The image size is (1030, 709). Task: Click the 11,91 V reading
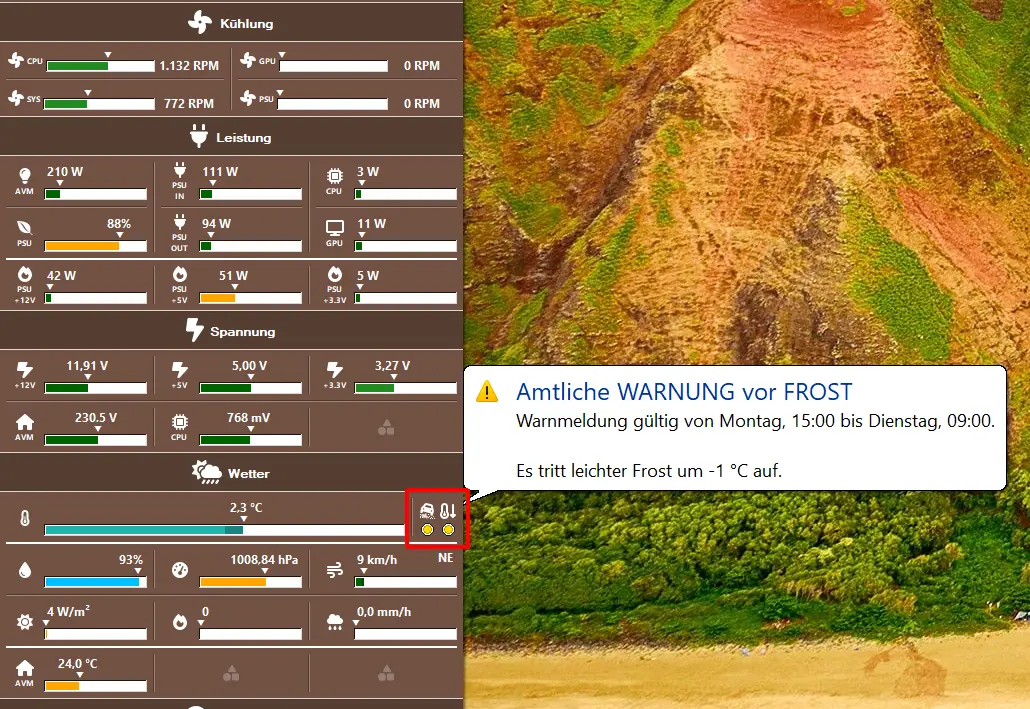[x=87, y=365]
